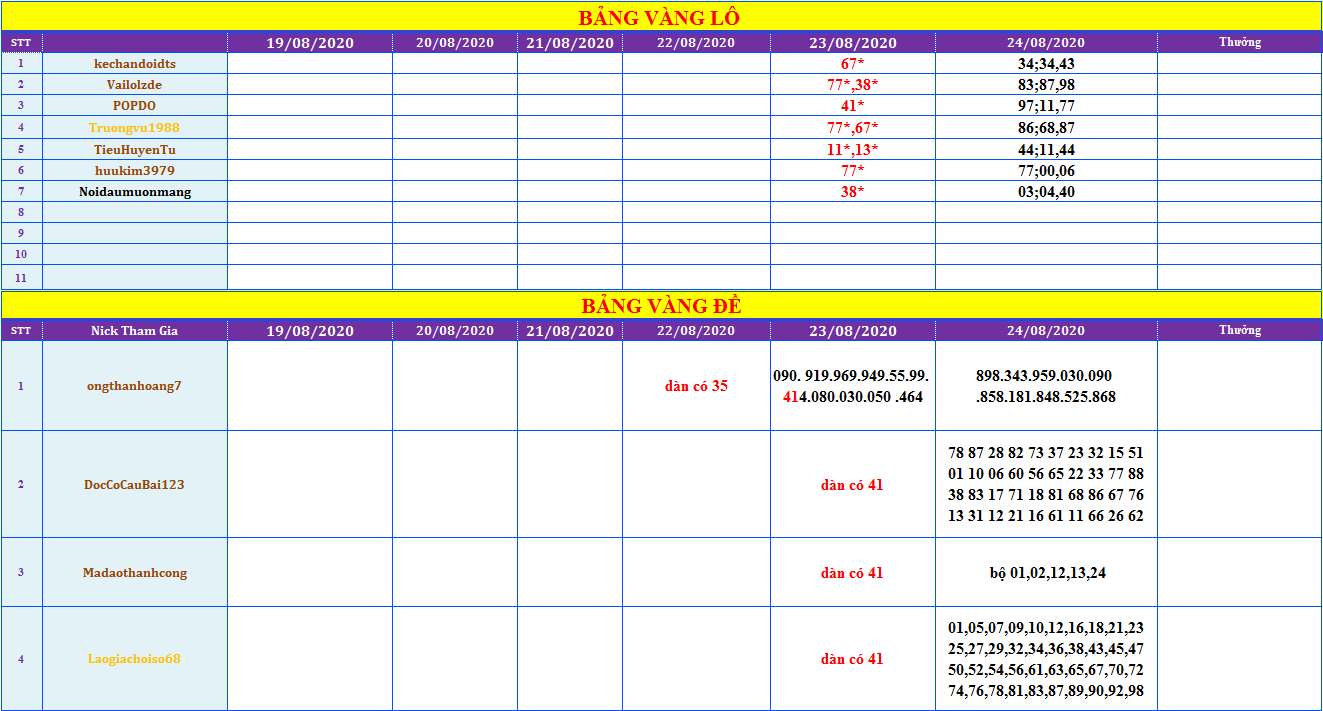The image size is (1323, 711).
Task: Click the red 'dàn có 35' cell
Action: click(696, 386)
